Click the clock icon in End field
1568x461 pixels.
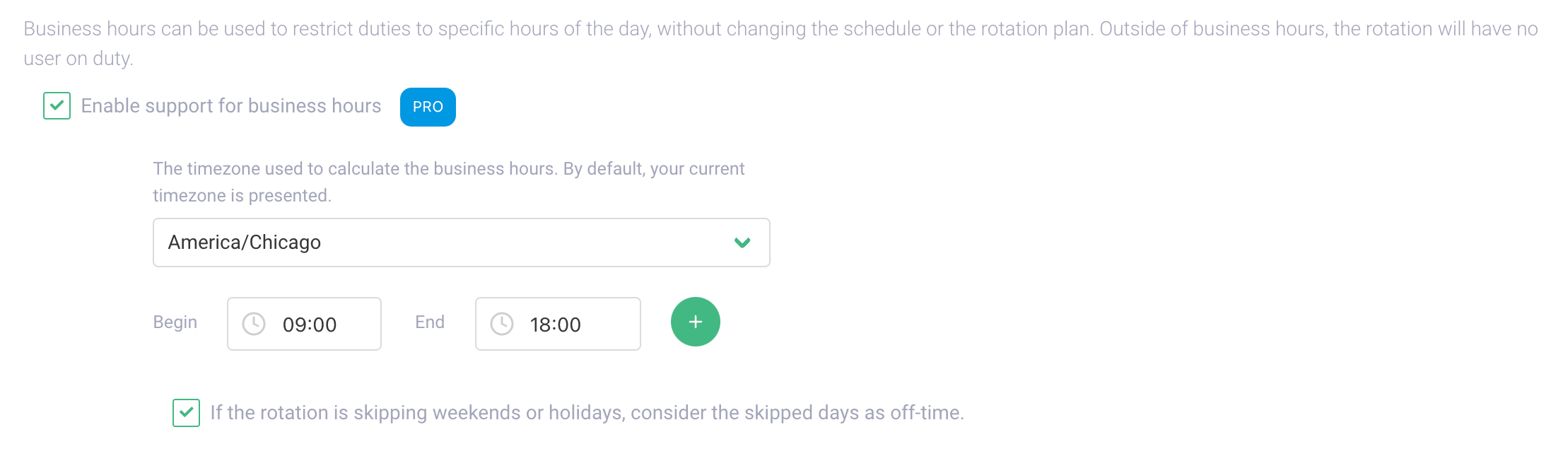point(502,324)
